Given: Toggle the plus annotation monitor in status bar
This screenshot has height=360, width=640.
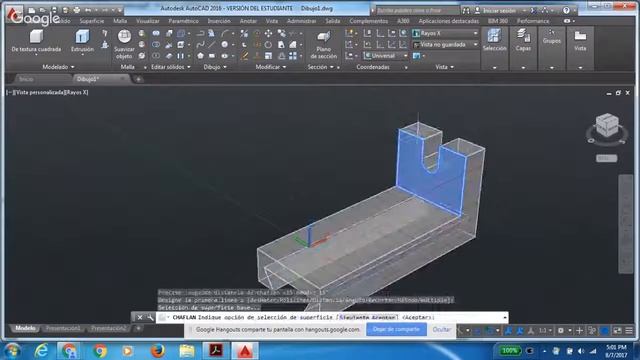Looking at the screenshot, I should (x=579, y=330).
